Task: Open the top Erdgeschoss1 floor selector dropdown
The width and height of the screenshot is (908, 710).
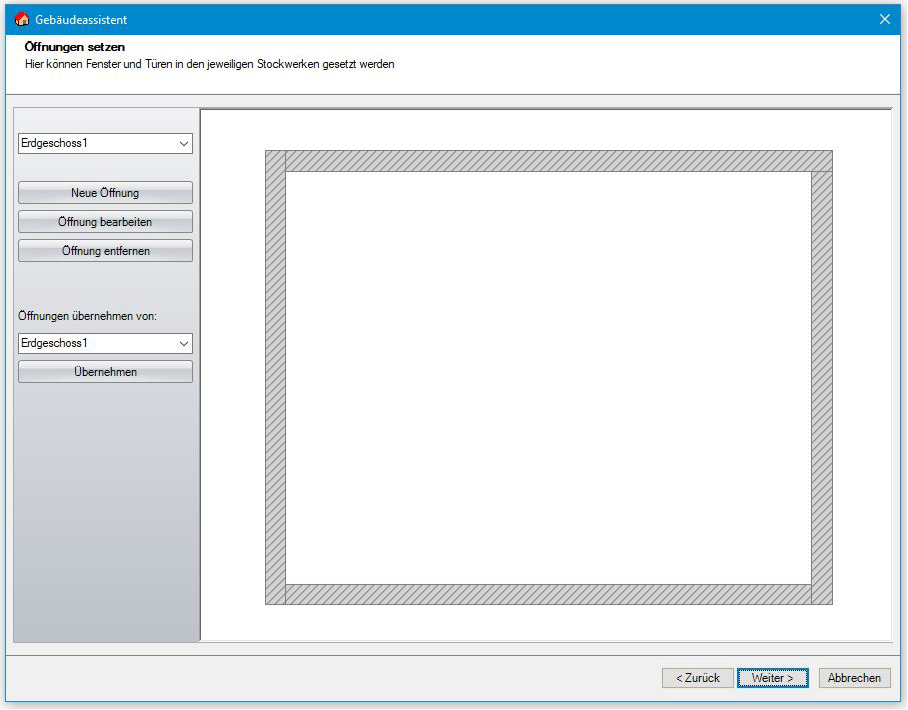Action: tap(105, 143)
